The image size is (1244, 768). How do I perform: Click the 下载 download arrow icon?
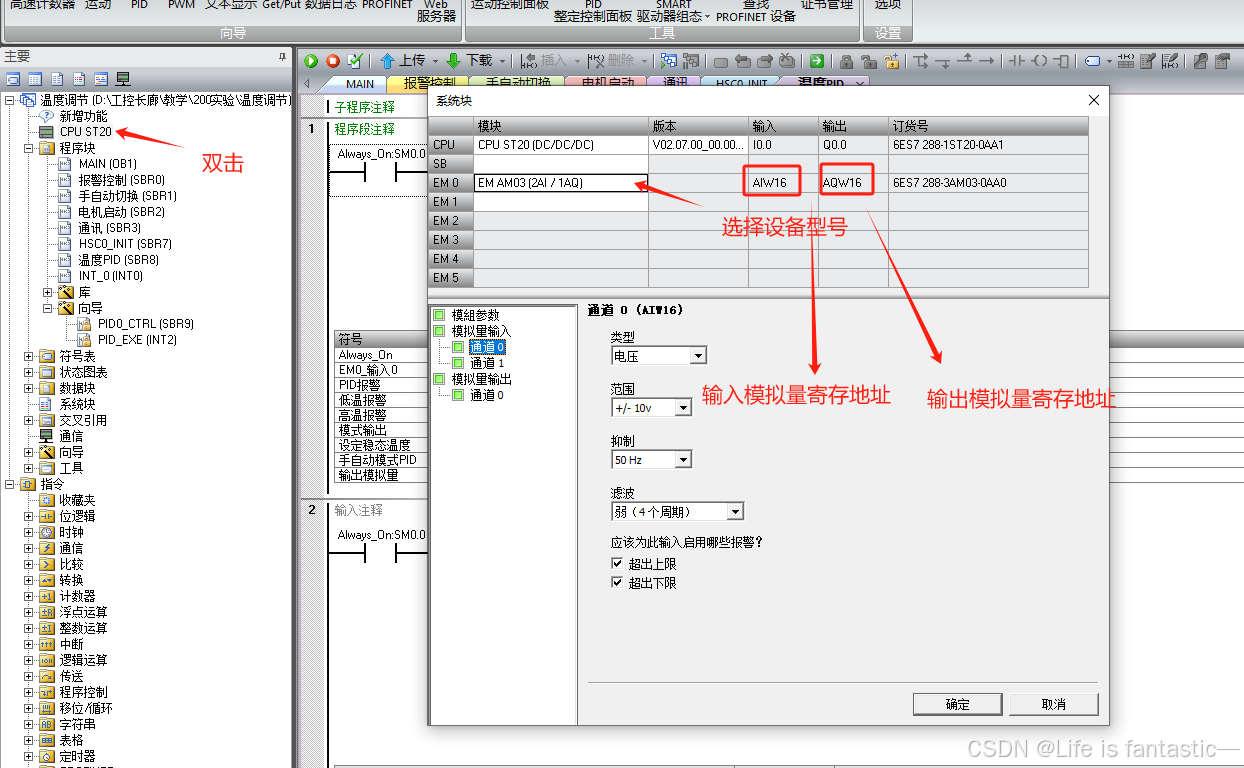(x=453, y=61)
